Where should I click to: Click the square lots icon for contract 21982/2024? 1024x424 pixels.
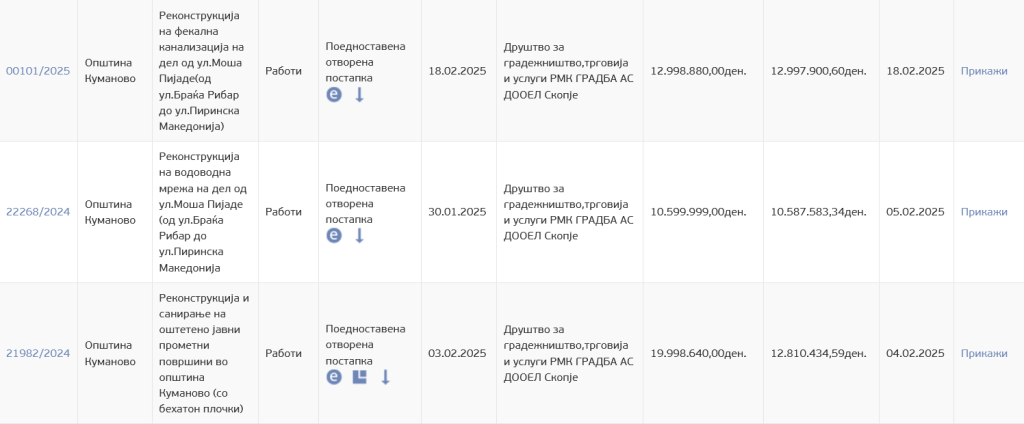click(x=360, y=377)
